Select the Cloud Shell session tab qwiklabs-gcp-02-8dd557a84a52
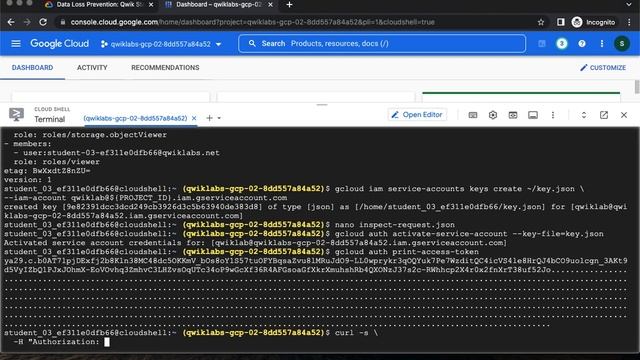This screenshot has width=640, height=360. (135, 118)
